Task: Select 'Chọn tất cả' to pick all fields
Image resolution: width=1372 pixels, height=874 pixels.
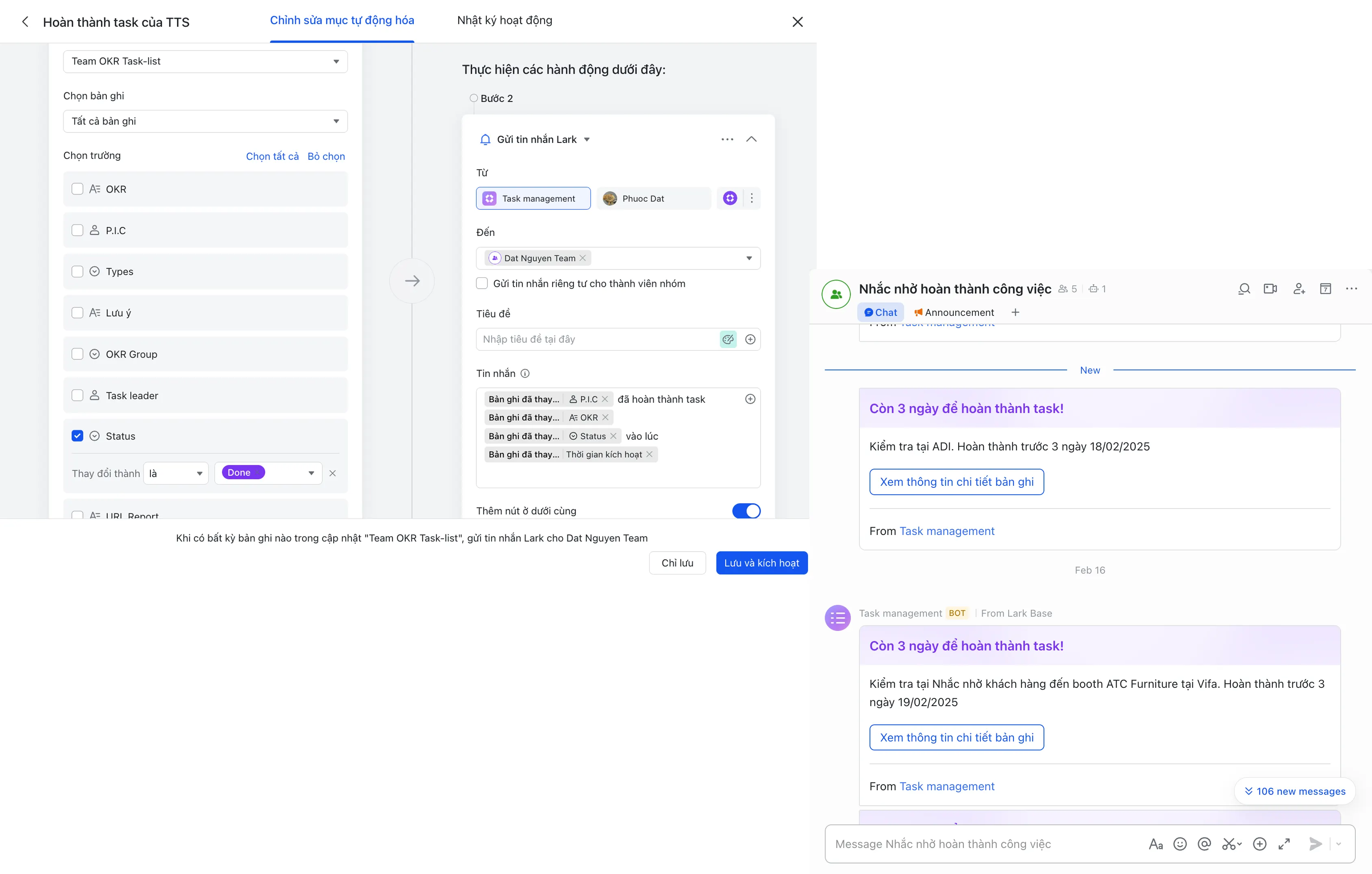Action: pos(272,156)
